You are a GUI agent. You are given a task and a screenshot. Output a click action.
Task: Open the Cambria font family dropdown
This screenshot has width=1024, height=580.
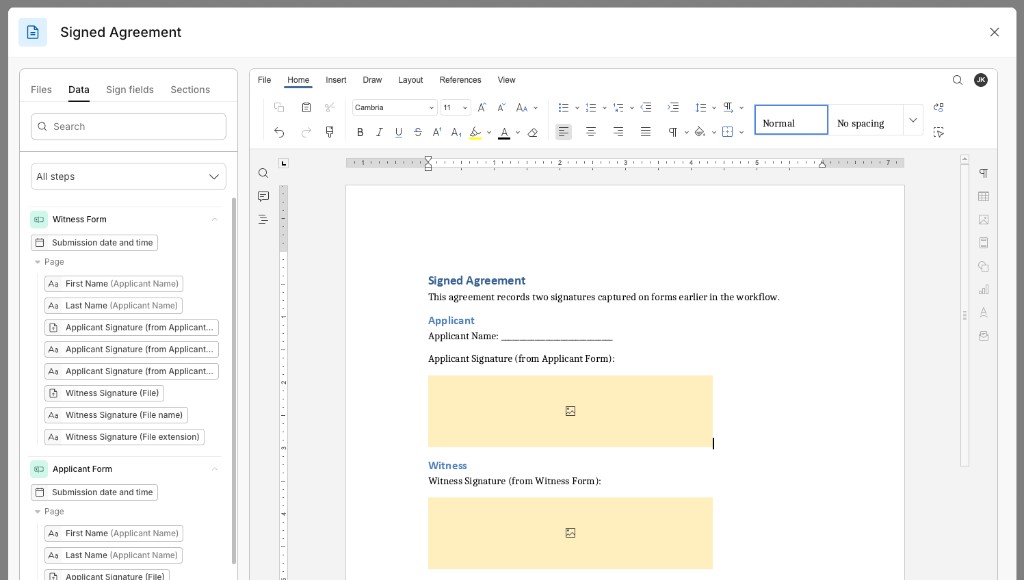pos(431,108)
